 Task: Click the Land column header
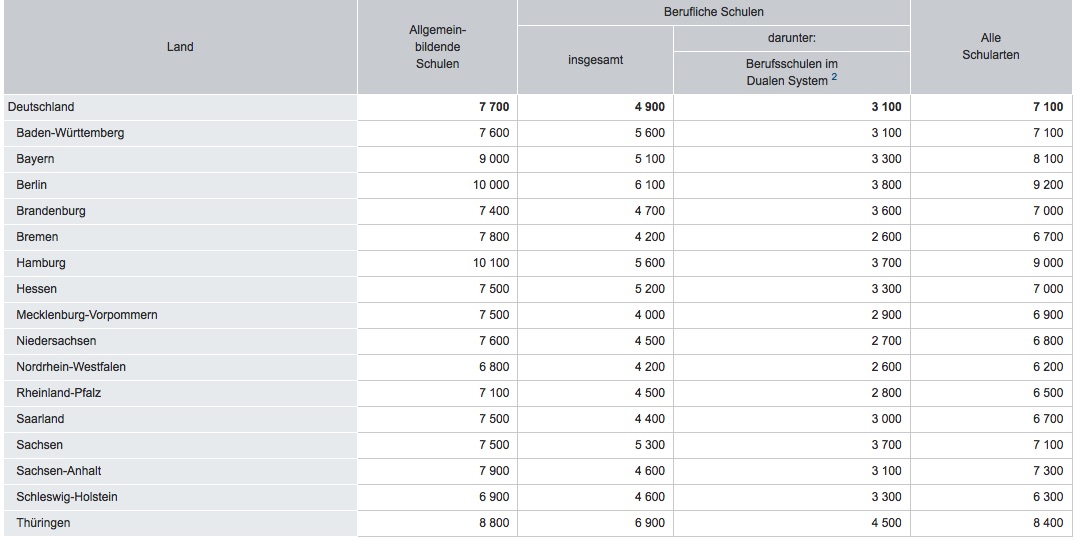coord(180,47)
